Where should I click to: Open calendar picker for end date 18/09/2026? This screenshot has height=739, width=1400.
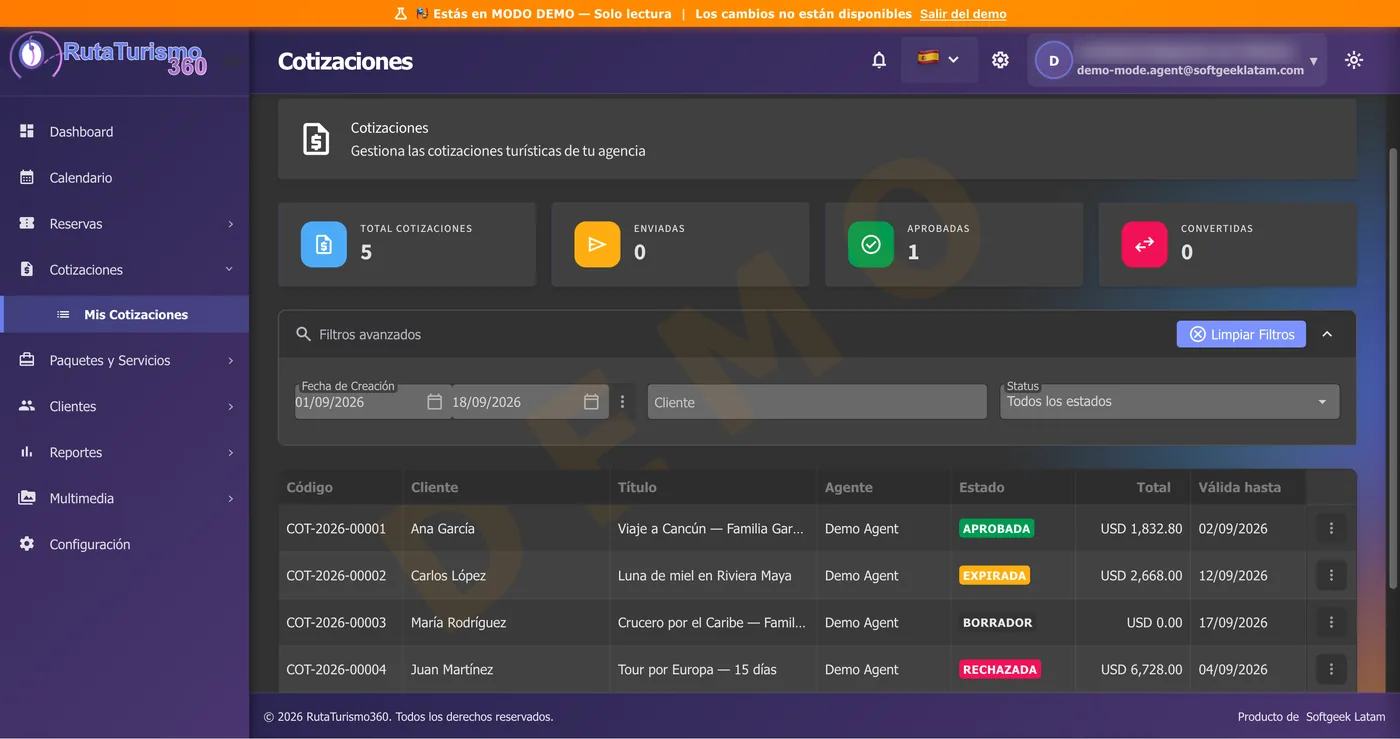click(x=591, y=402)
